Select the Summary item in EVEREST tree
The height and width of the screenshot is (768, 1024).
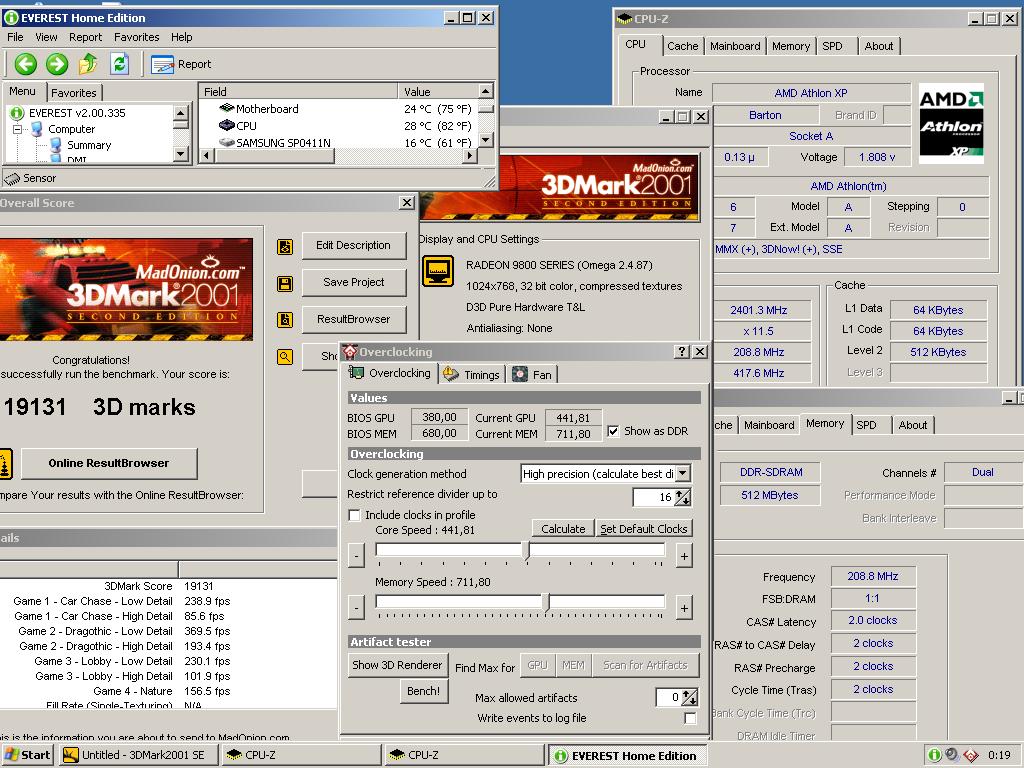[x=89, y=145]
